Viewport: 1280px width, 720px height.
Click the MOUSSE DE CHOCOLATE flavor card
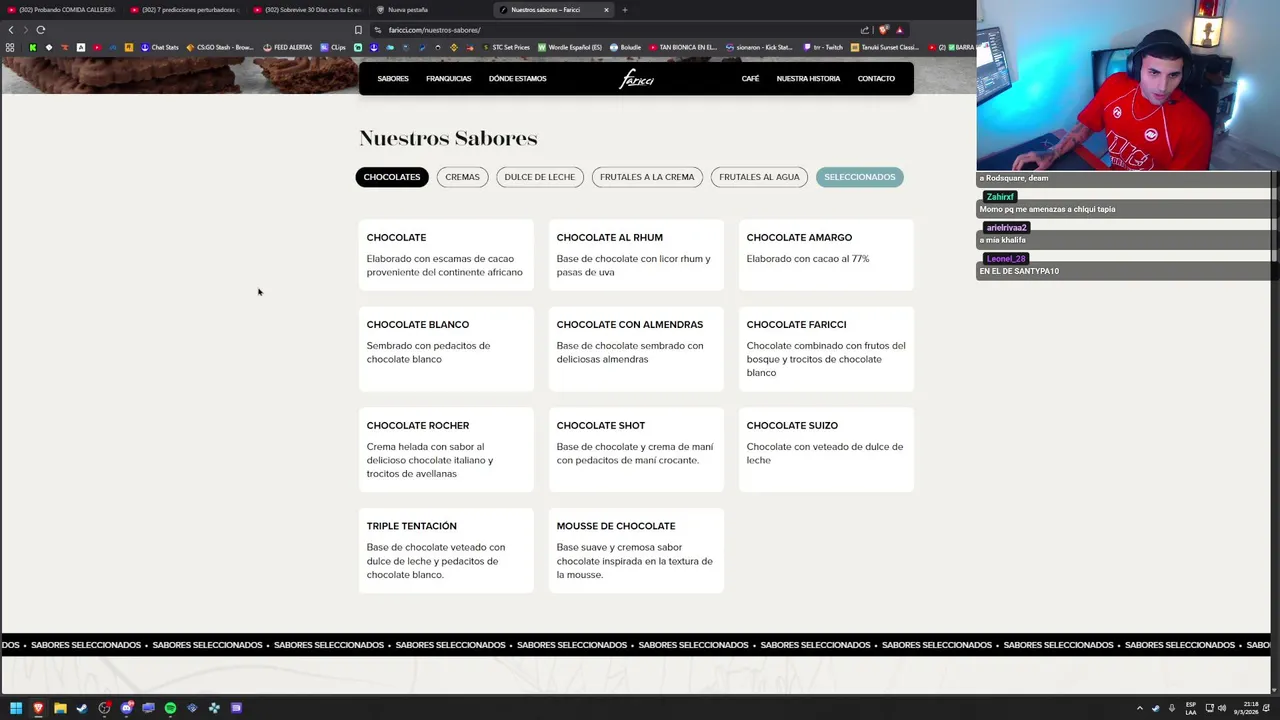[636, 551]
